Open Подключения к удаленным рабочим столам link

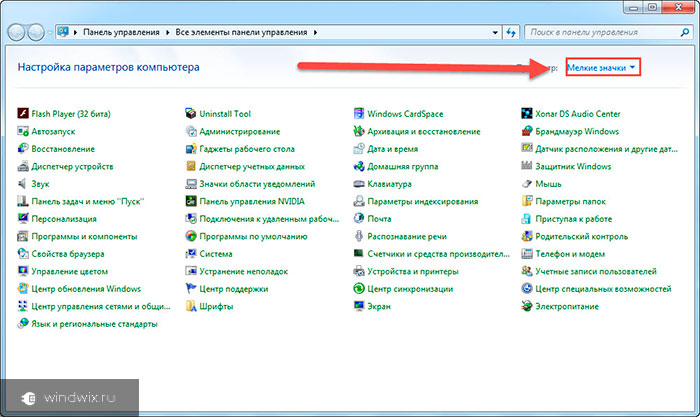pos(269,219)
